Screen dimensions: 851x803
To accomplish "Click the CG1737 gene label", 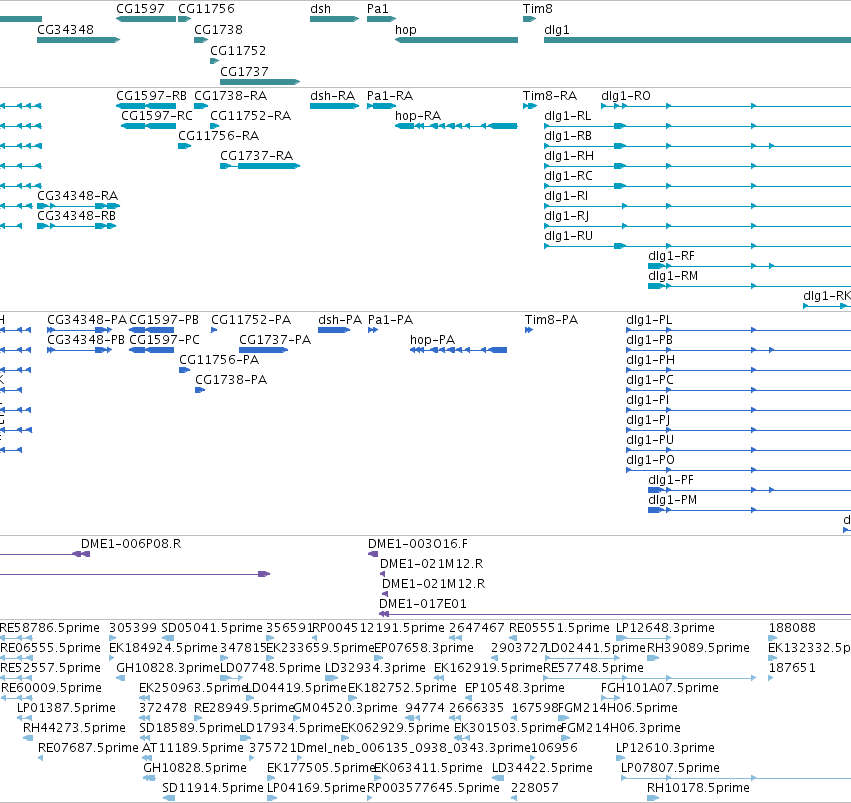I will point(244,72).
